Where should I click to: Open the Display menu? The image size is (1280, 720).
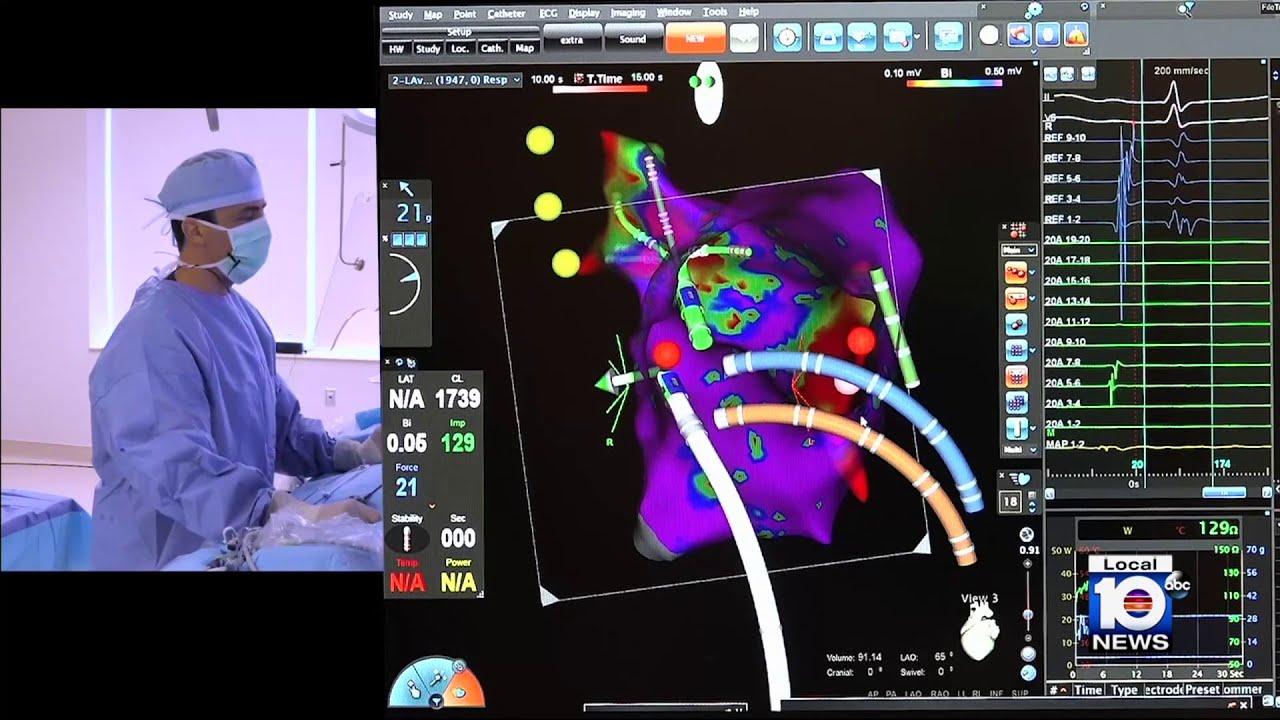point(584,14)
